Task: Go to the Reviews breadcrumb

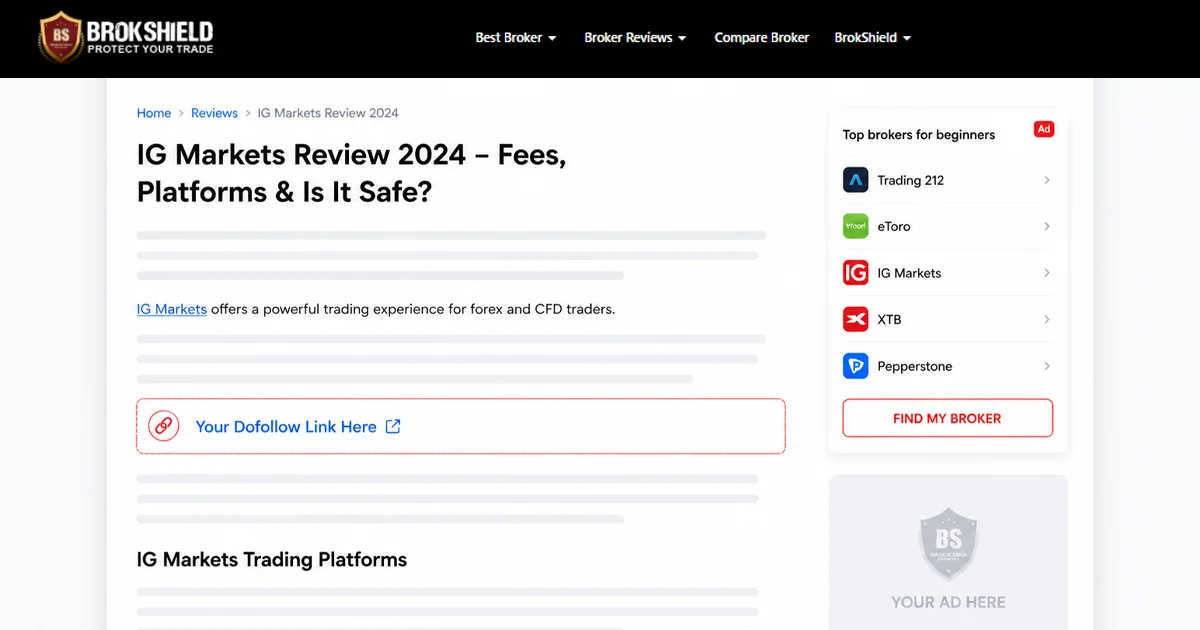Action: tap(214, 113)
